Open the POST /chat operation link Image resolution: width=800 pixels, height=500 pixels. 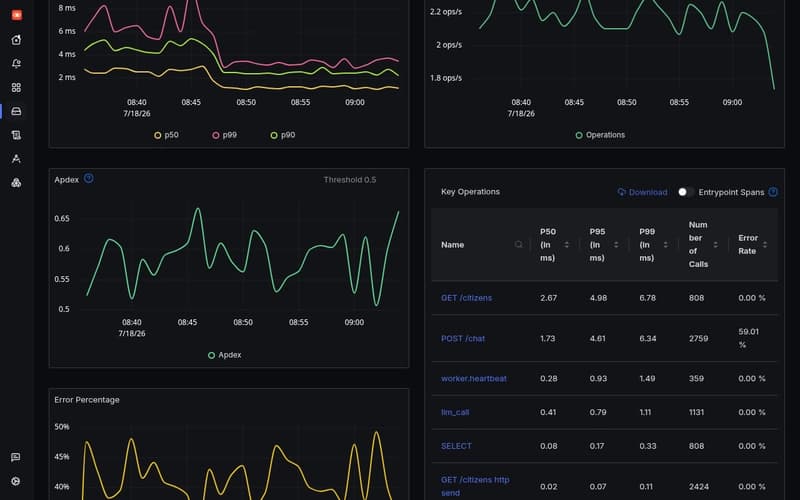click(463, 339)
